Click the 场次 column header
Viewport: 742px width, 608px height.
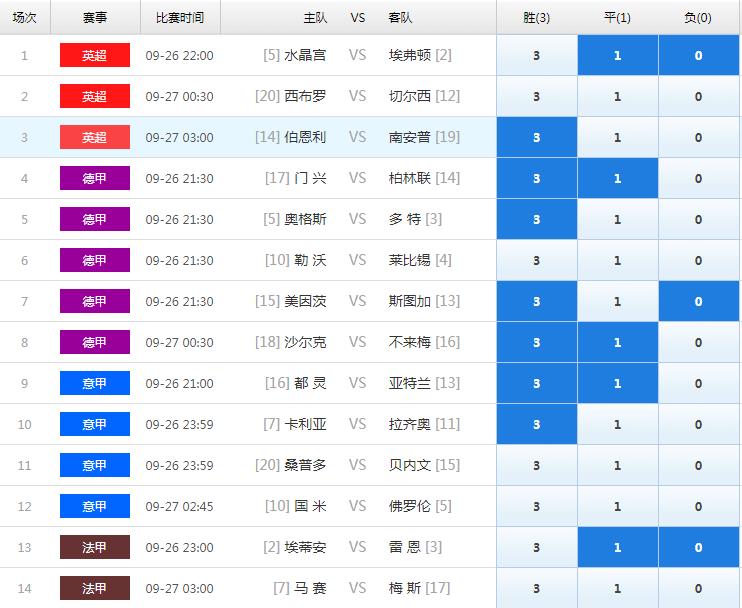[25, 18]
